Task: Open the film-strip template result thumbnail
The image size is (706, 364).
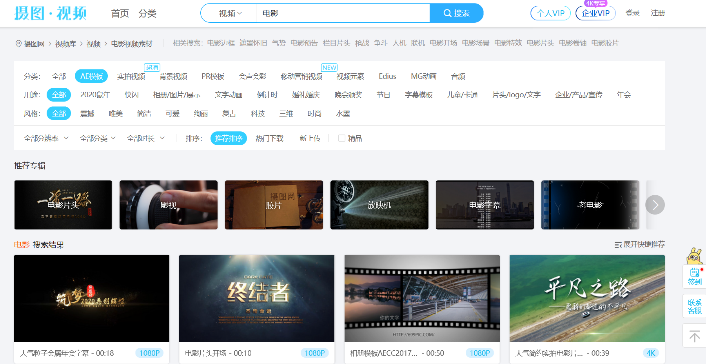Action: click(422, 298)
